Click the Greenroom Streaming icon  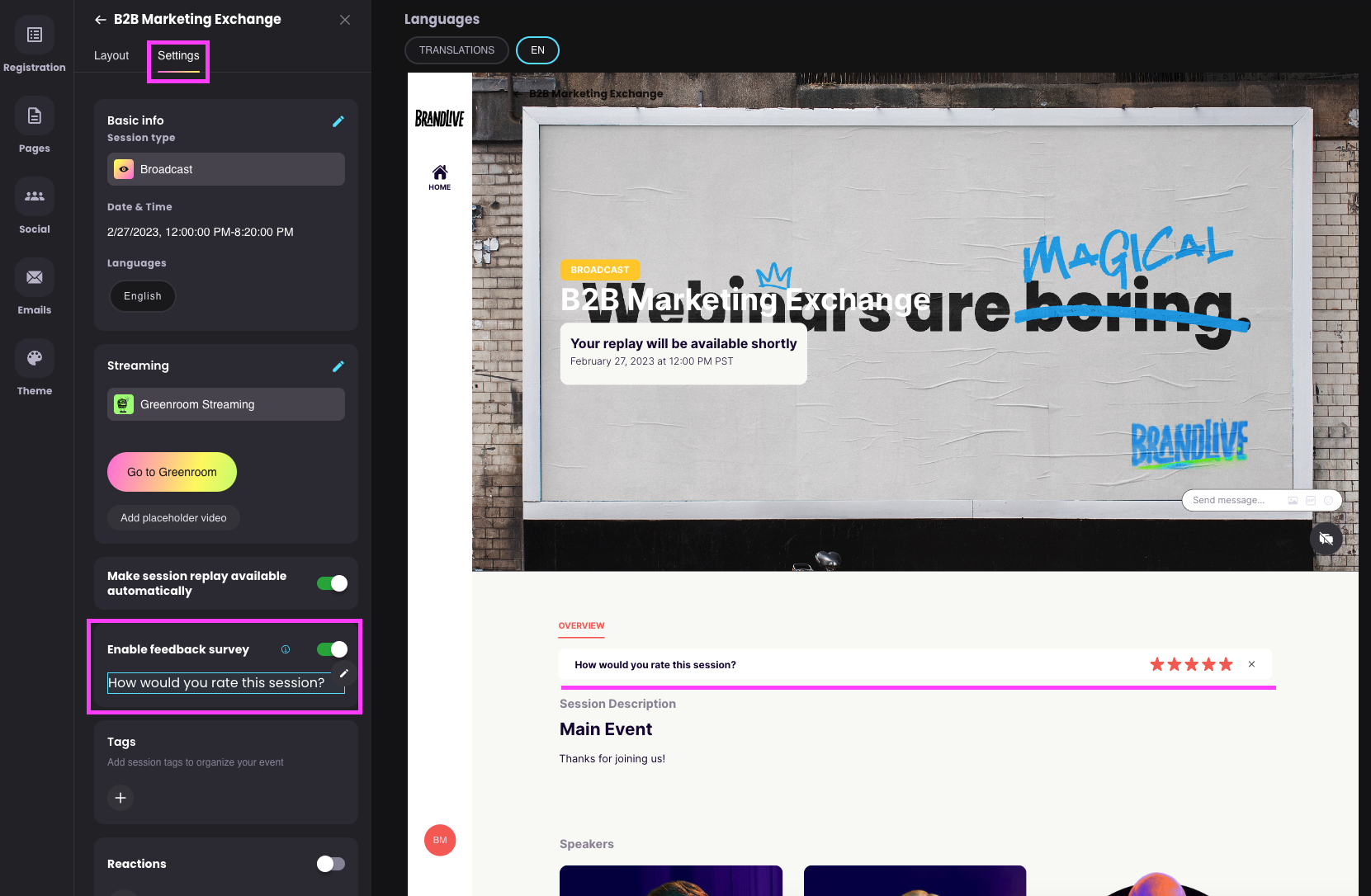tap(124, 404)
